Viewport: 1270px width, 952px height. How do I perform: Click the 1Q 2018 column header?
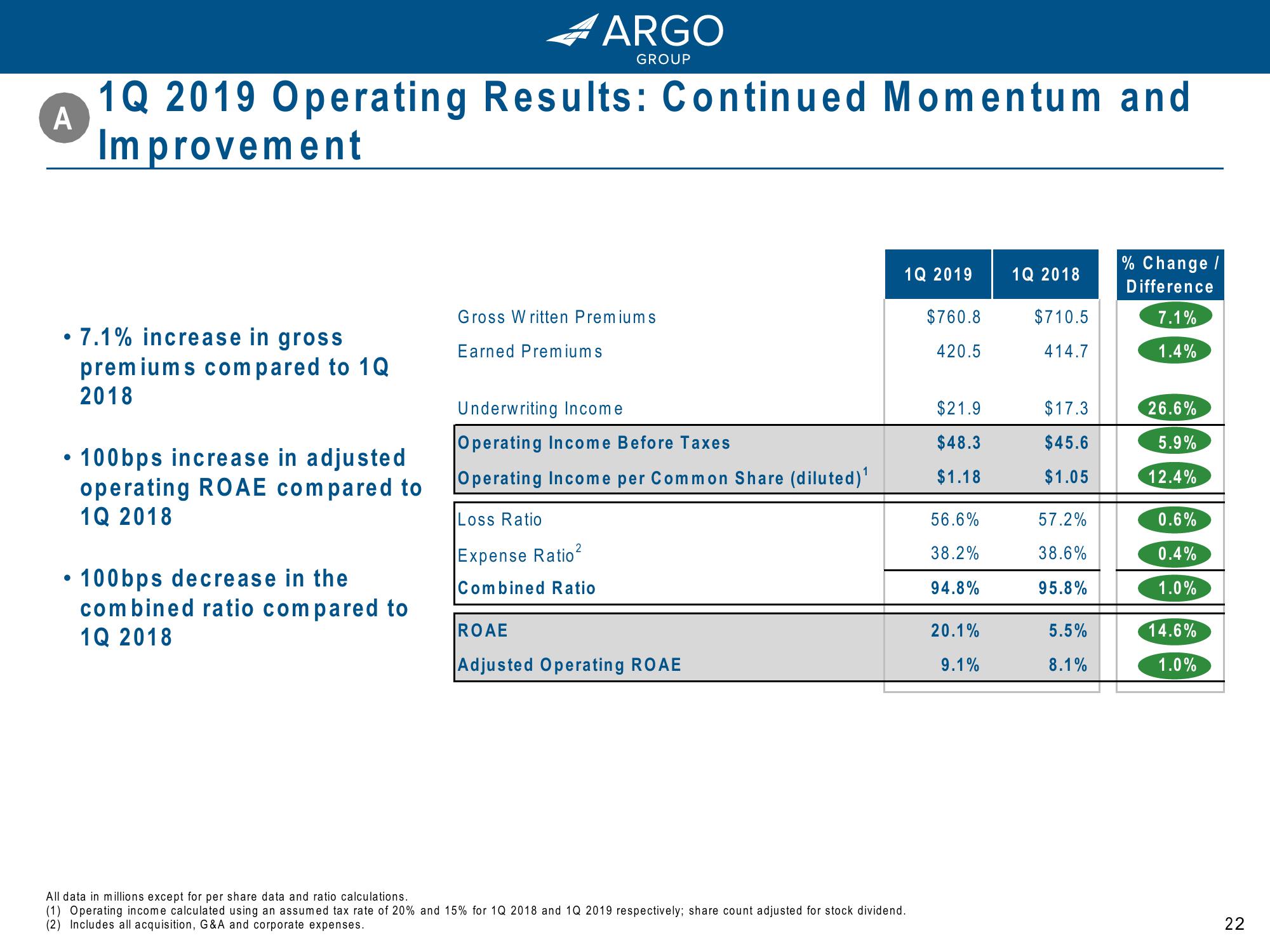(x=1045, y=274)
